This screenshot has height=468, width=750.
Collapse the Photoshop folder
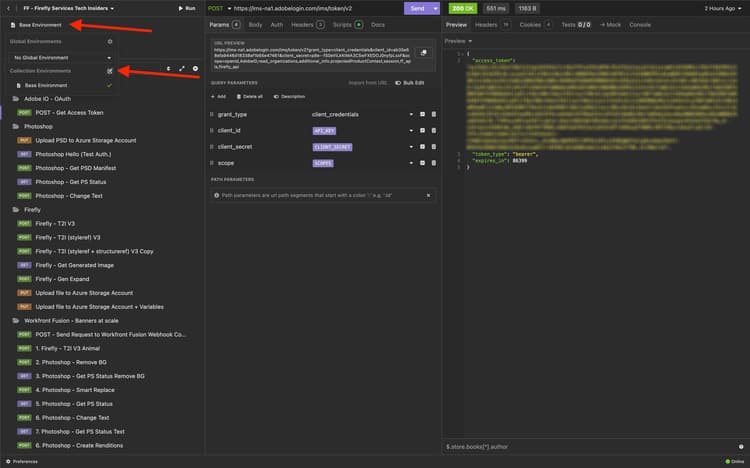(38, 127)
